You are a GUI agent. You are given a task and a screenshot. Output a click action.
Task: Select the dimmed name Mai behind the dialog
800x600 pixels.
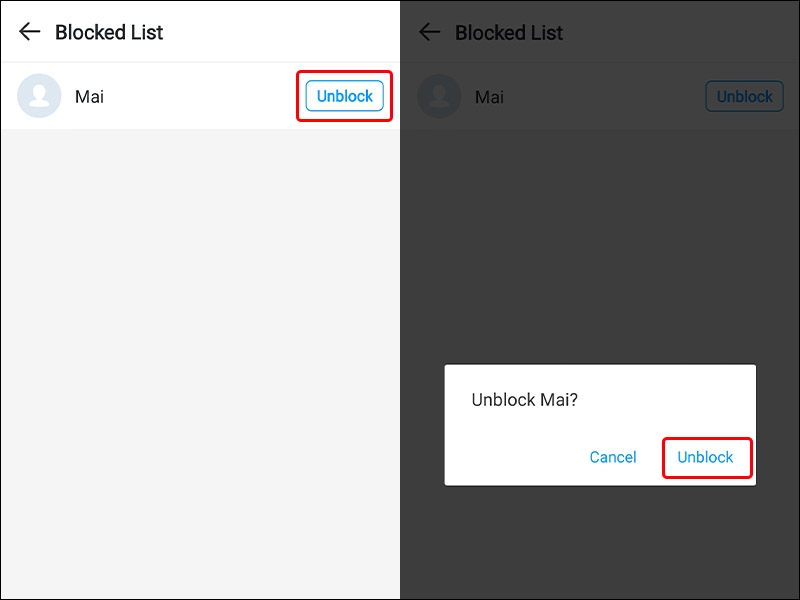489,97
